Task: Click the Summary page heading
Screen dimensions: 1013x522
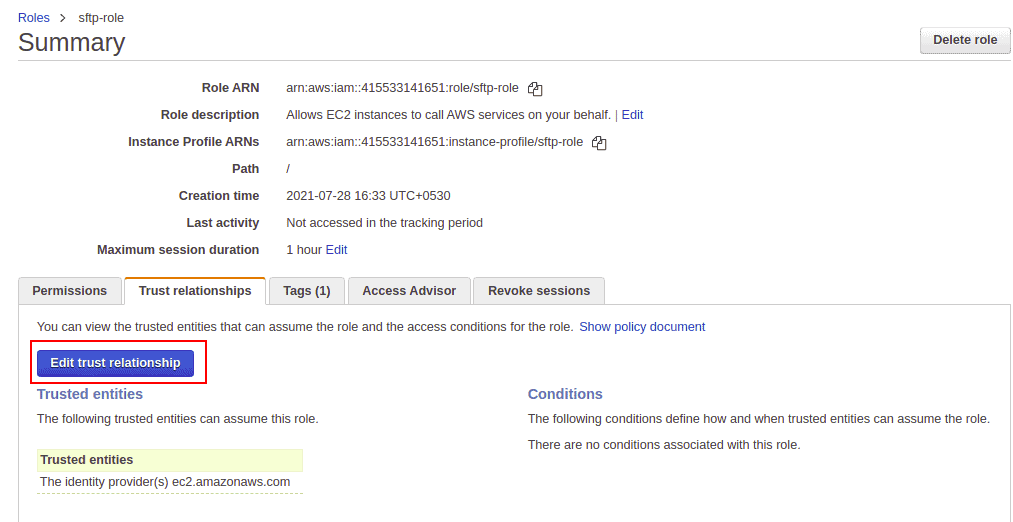Action: 72,42
